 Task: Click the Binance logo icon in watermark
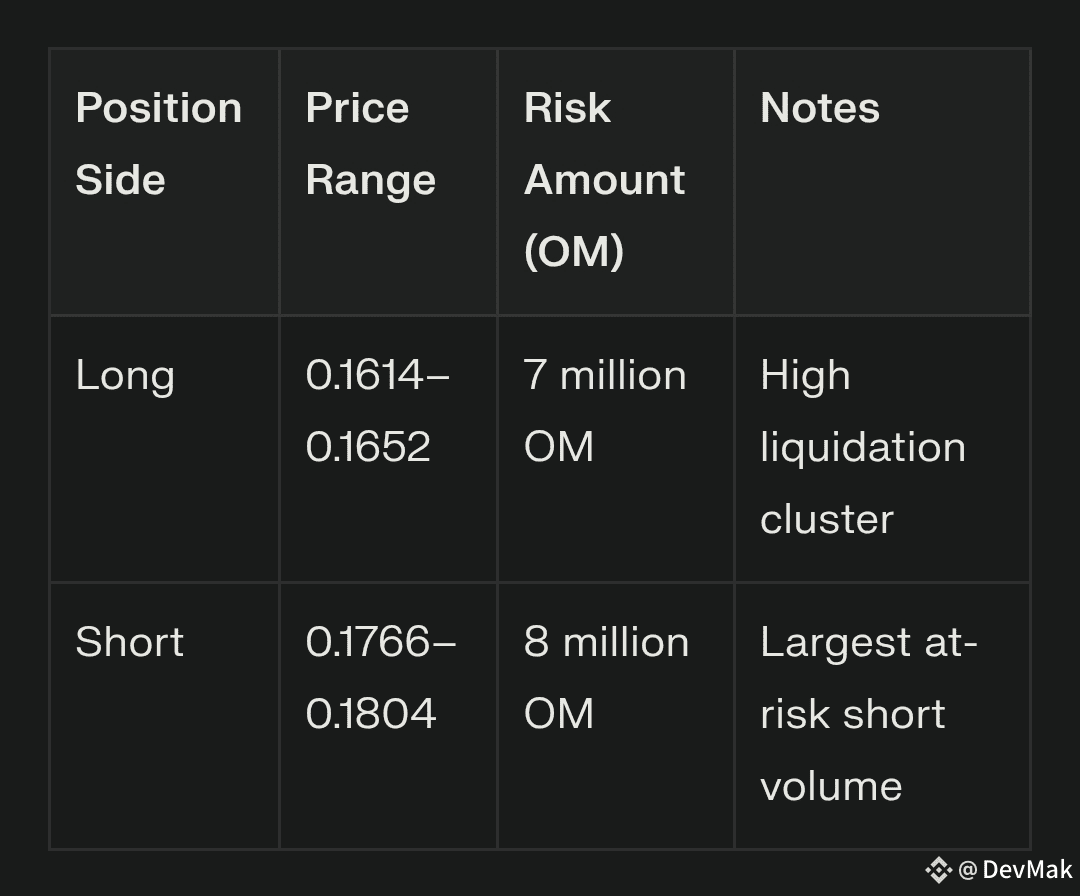938,870
